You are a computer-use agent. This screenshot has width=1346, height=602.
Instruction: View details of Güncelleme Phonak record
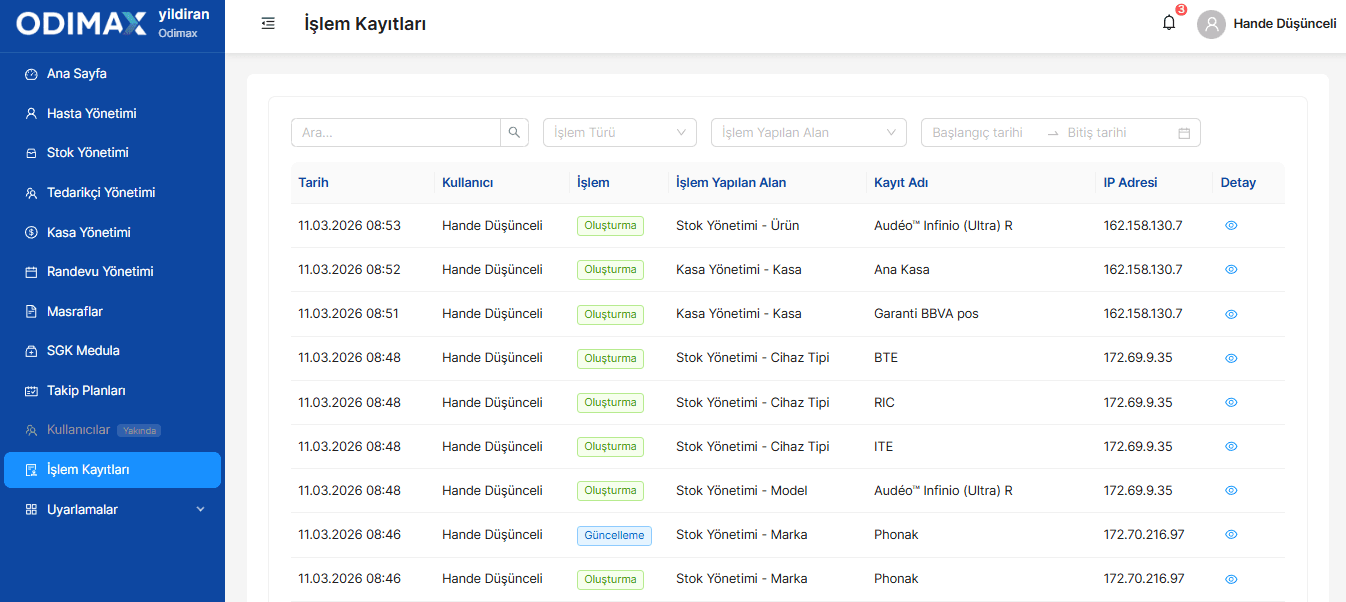(1231, 535)
